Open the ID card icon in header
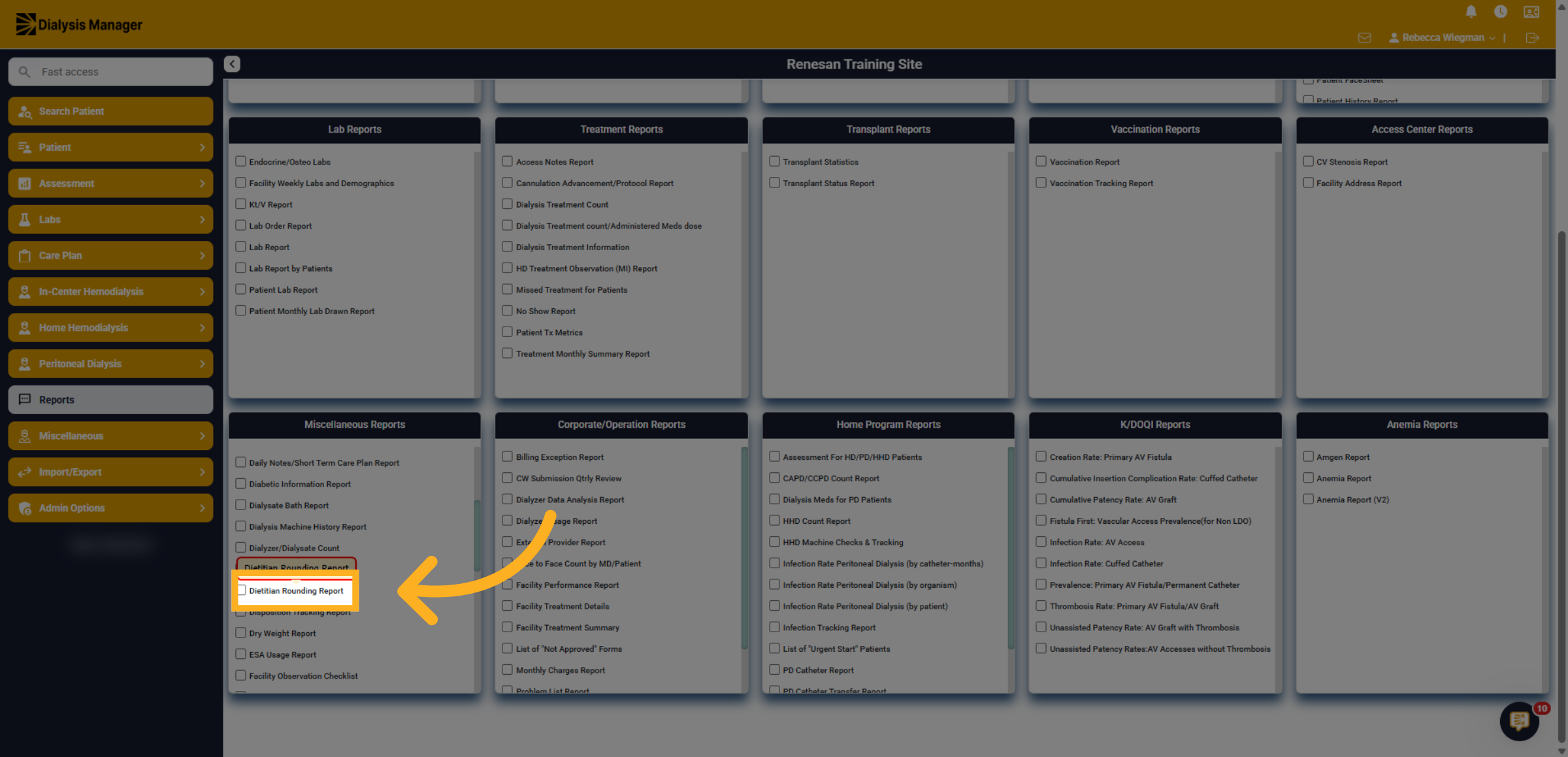Screen dimensions: 1568x757 pos(1531,12)
